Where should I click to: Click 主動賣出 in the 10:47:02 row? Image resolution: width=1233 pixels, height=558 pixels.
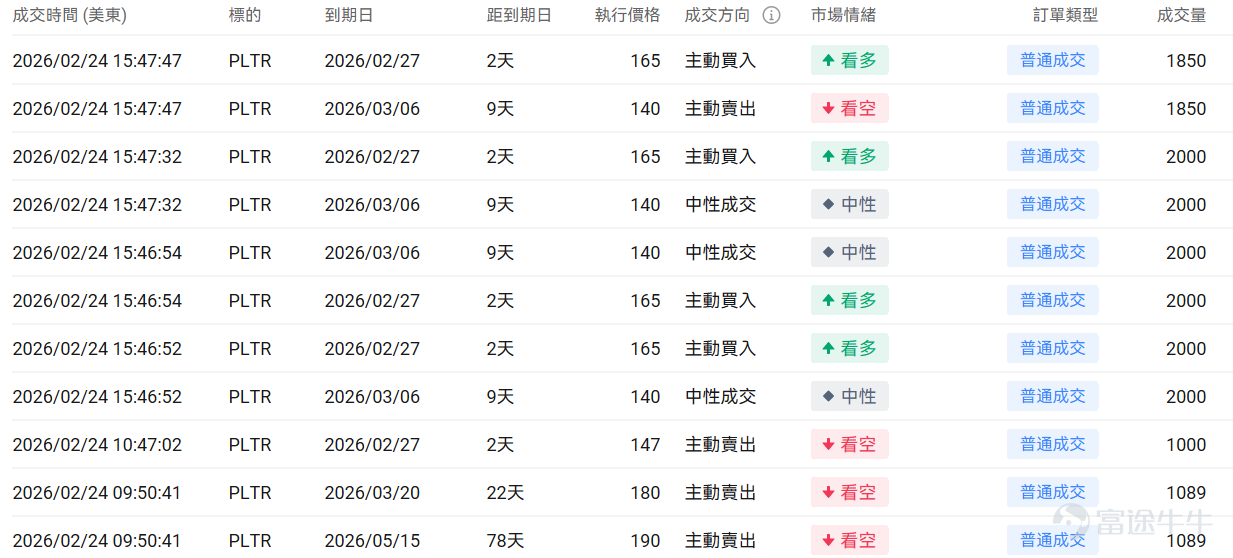pyautogui.click(x=720, y=444)
